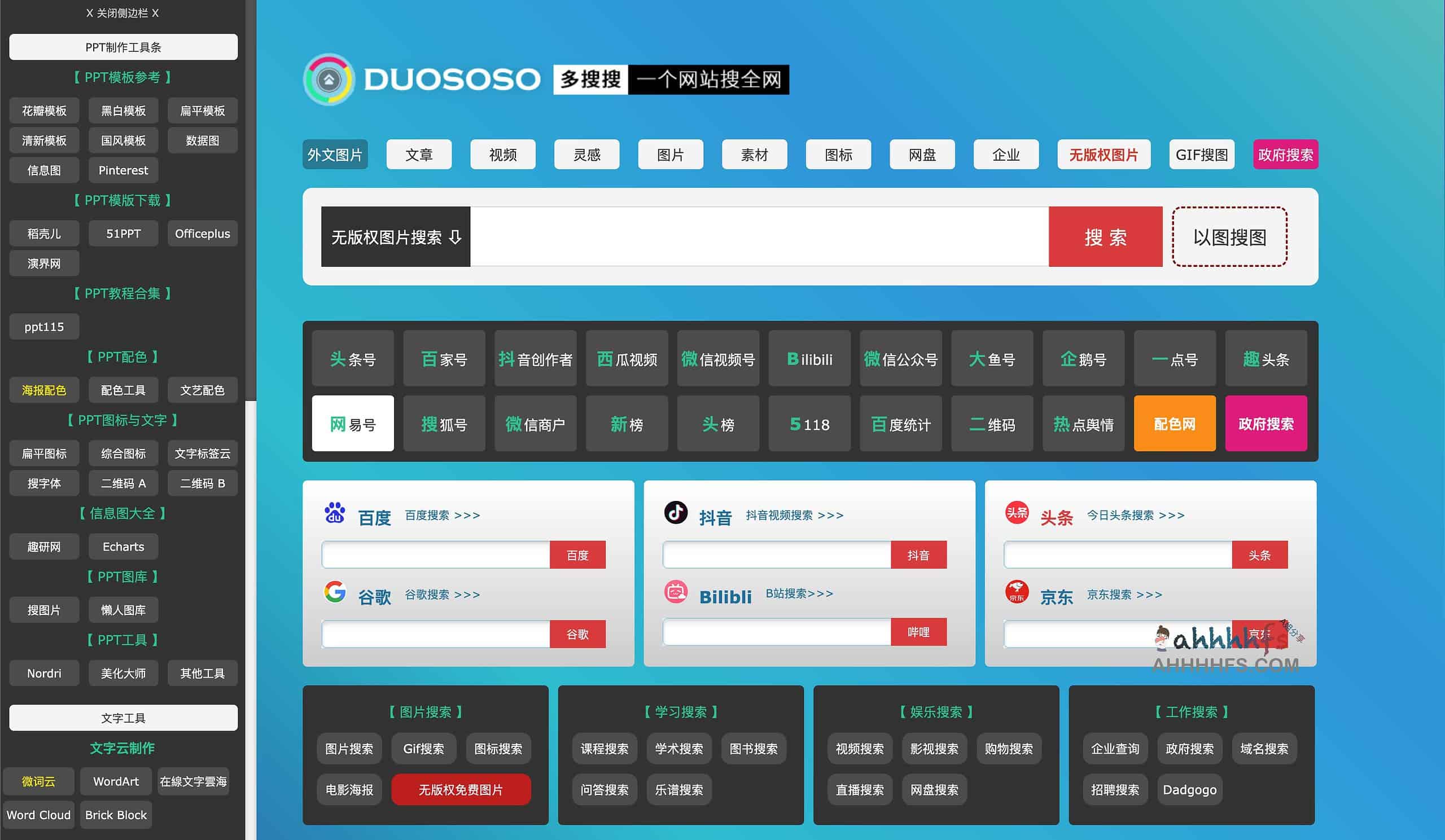Screen dimensions: 1445x840
Task: Click the Douyin (抖音) logo icon
Action: [x=676, y=513]
